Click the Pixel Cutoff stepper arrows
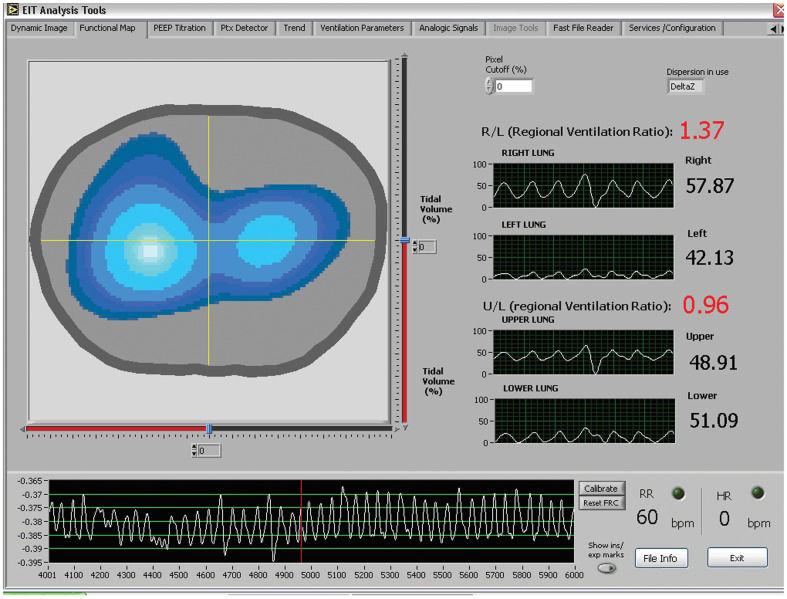This screenshot has width=787, height=599. pos(489,87)
